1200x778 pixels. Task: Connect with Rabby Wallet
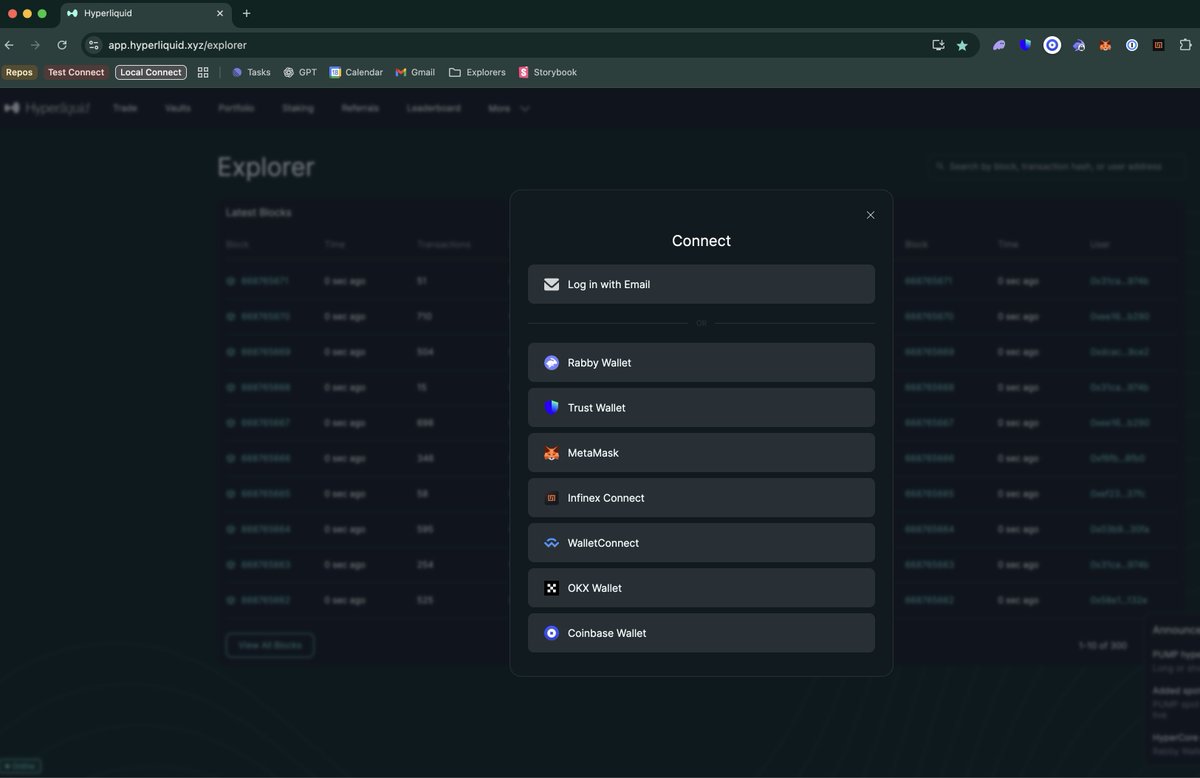[701, 362]
